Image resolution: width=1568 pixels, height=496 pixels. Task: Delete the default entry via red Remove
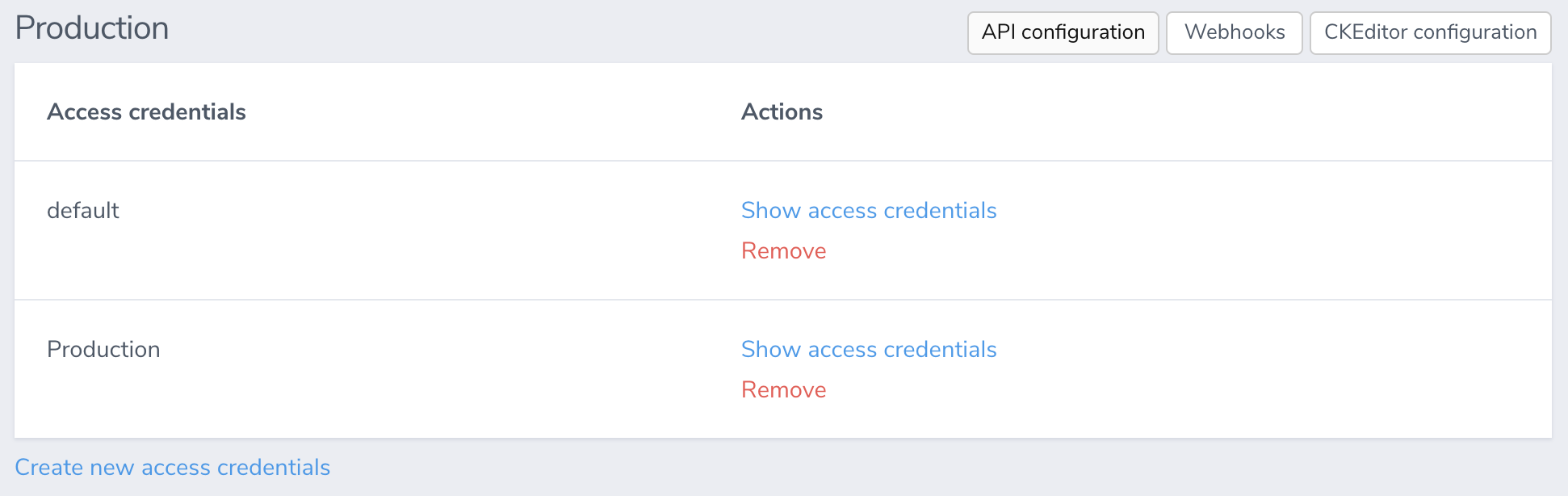pos(783,251)
